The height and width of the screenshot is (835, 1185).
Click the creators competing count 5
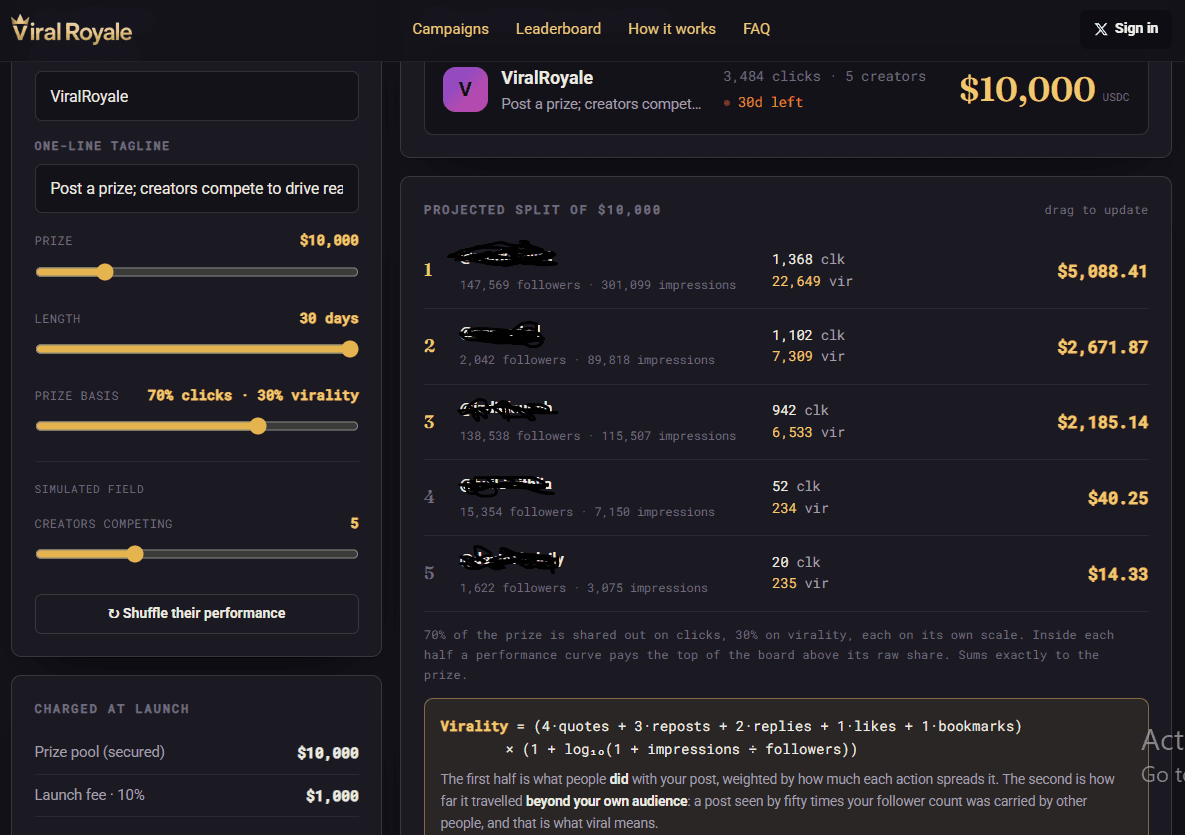tap(354, 524)
